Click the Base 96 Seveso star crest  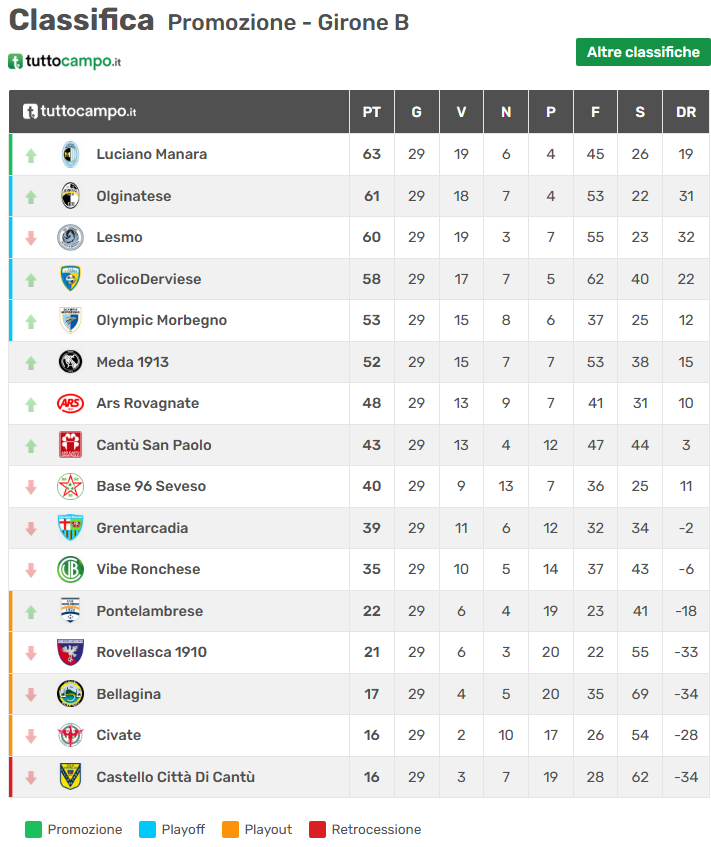(70, 486)
